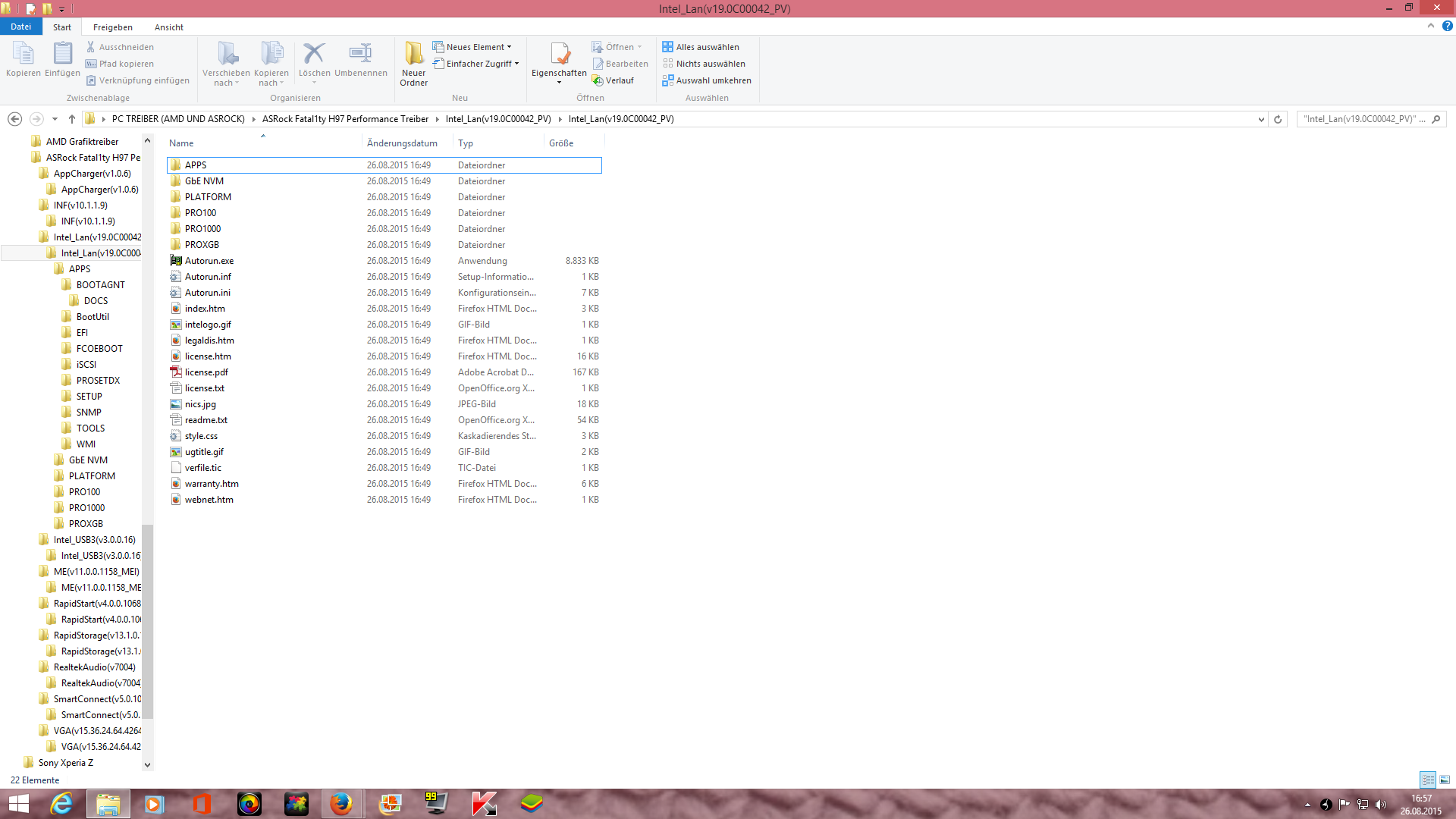Open the Eigenschaften properties icon
This screenshot has width=1456, height=819.
[x=560, y=55]
